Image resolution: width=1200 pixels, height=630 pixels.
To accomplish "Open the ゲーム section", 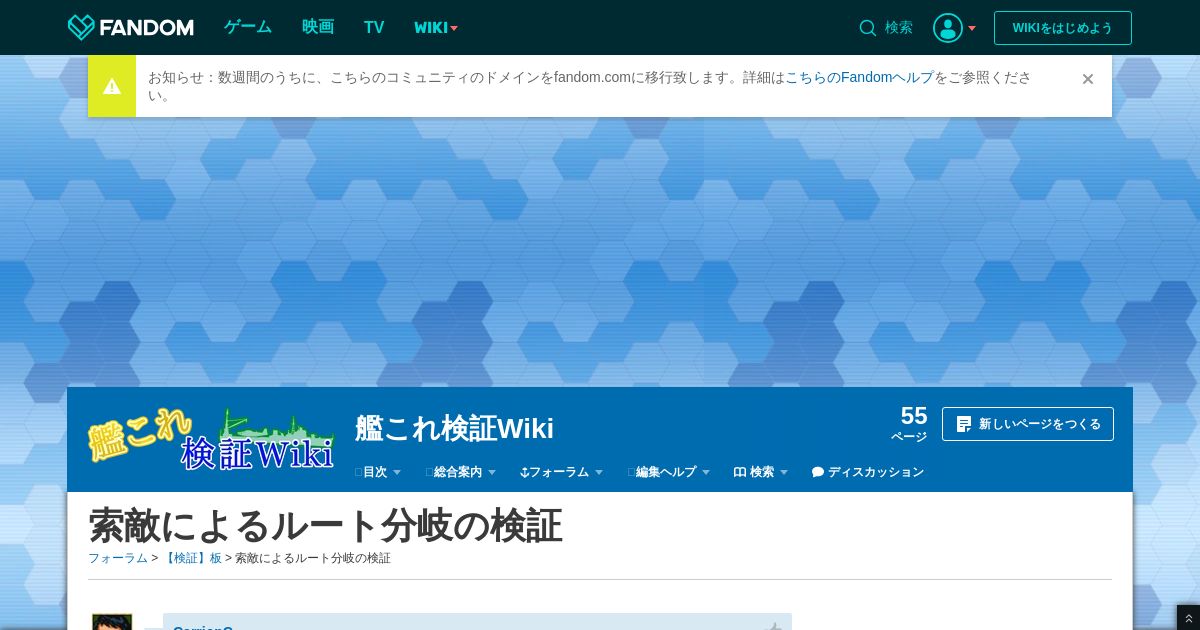I will click(x=248, y=27).
